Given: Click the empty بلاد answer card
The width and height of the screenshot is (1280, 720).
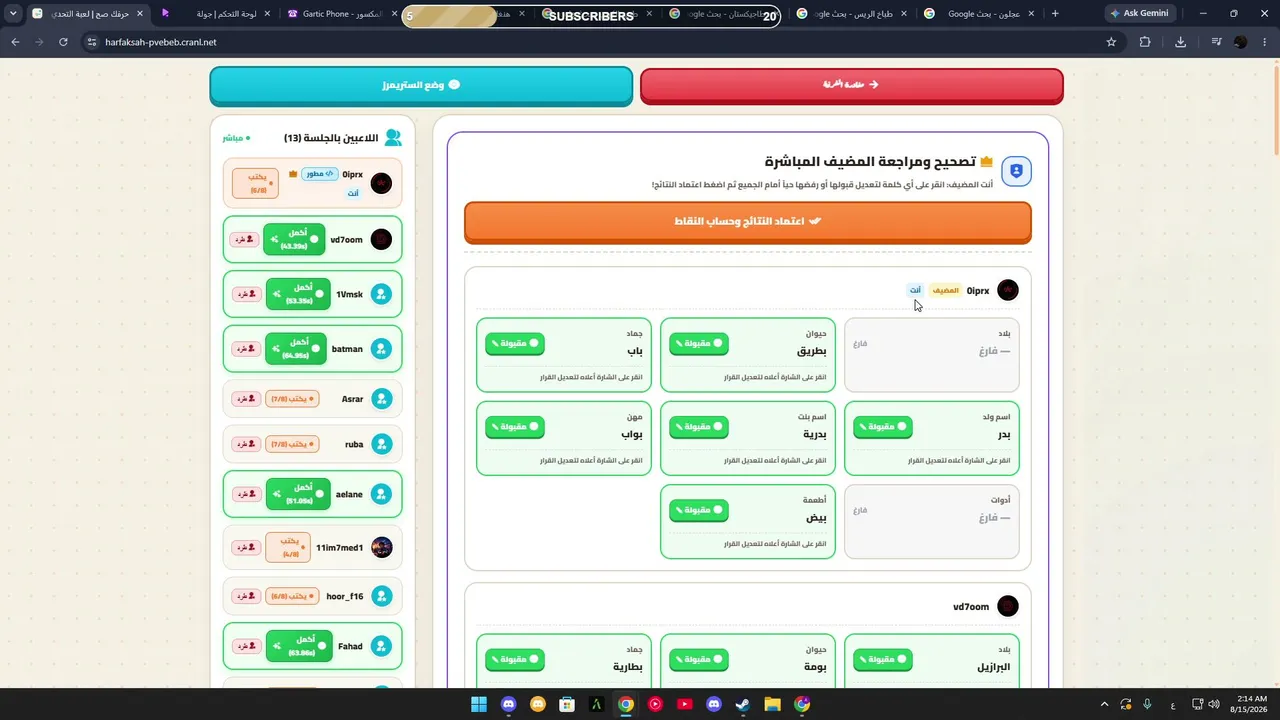Looking at the screenshot, I should [932, 355].
